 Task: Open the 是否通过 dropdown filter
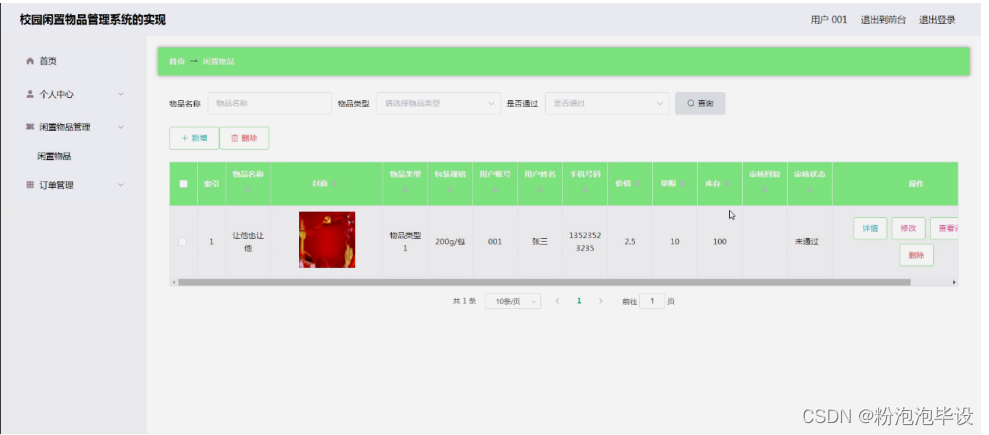coord(607,103)
